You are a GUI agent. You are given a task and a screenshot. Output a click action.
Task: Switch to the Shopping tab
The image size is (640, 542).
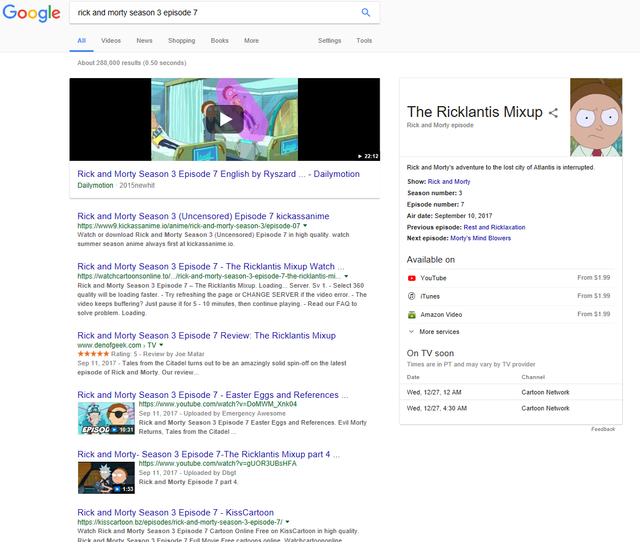click(182, 40)
